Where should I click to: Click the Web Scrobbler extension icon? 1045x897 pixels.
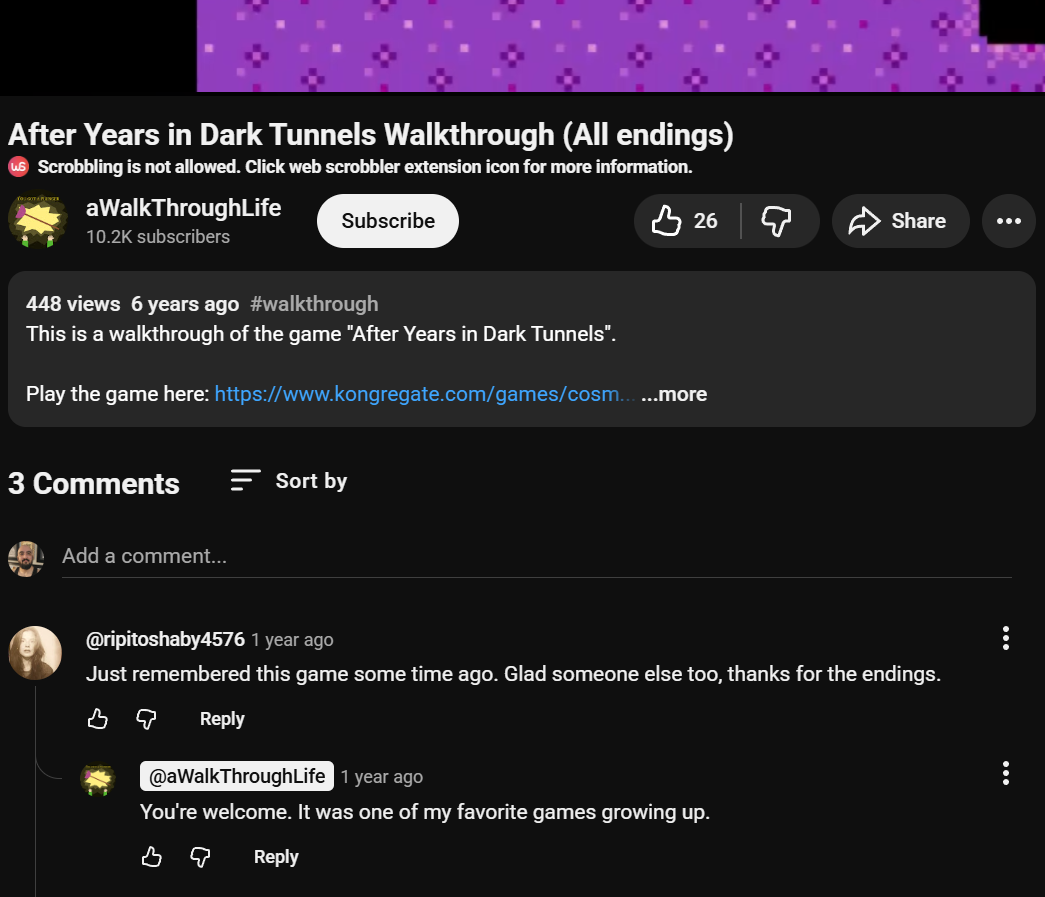coord(19,166)
